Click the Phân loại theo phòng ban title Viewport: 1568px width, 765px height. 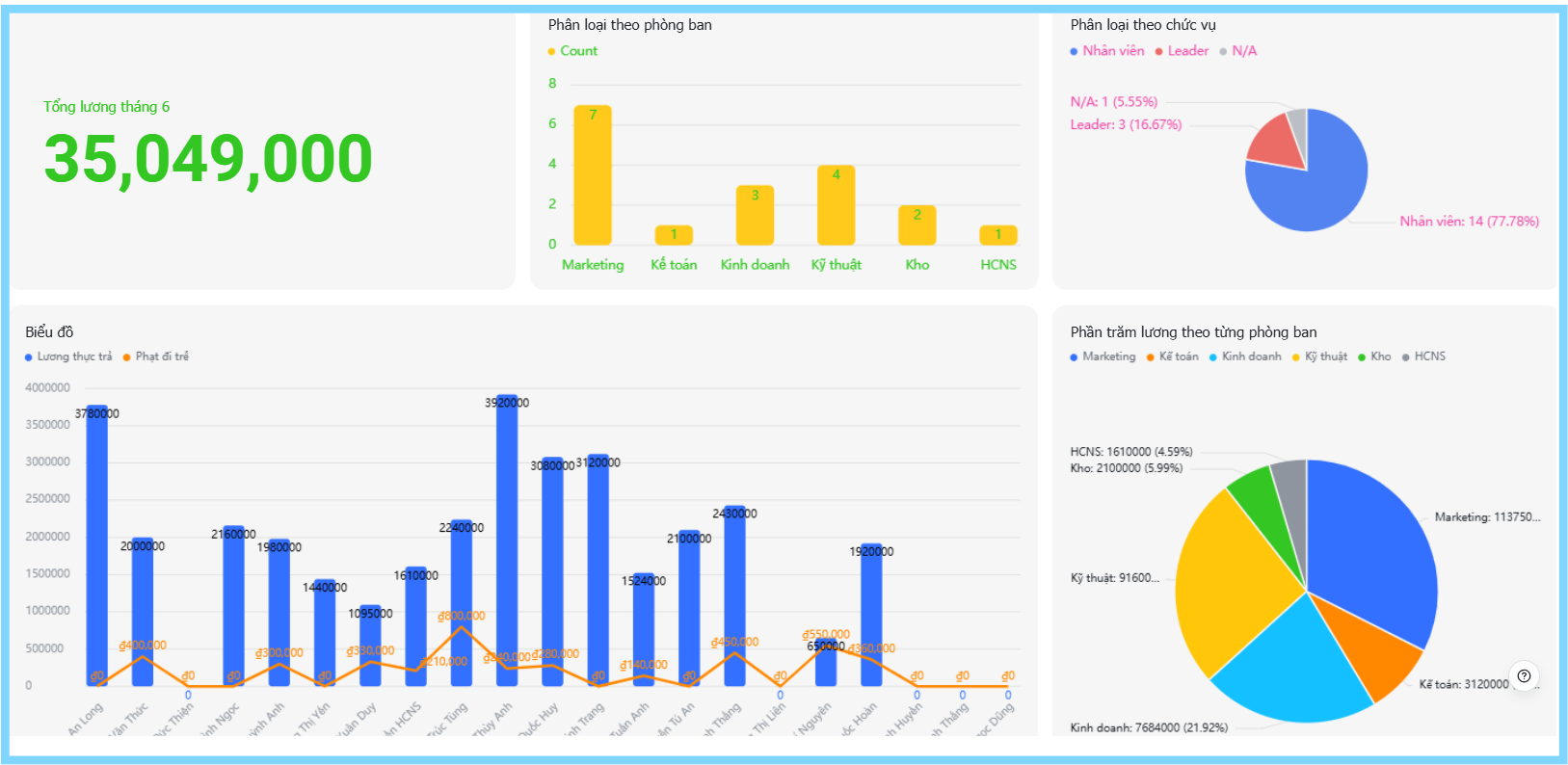point(630,25)
